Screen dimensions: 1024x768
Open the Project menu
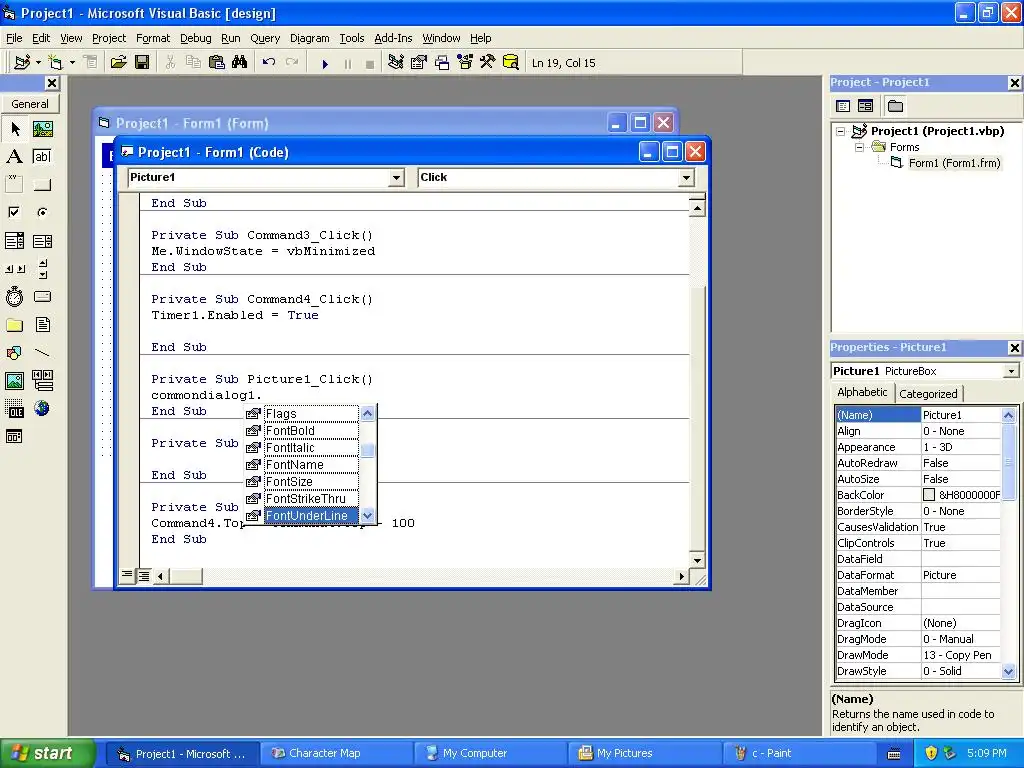point(108,38)
